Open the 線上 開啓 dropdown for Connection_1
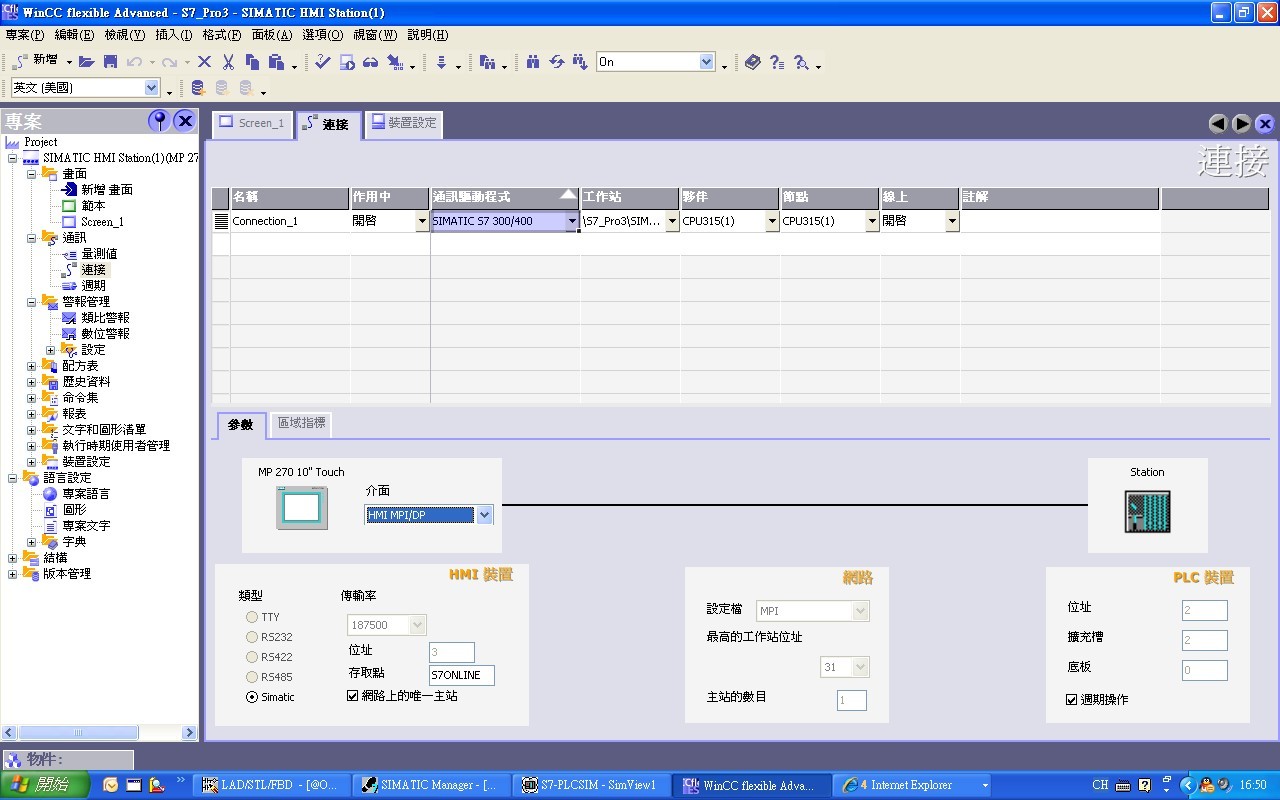This screenshot has width=1280, height=800. pyautogui.click(x=952, y=221)
